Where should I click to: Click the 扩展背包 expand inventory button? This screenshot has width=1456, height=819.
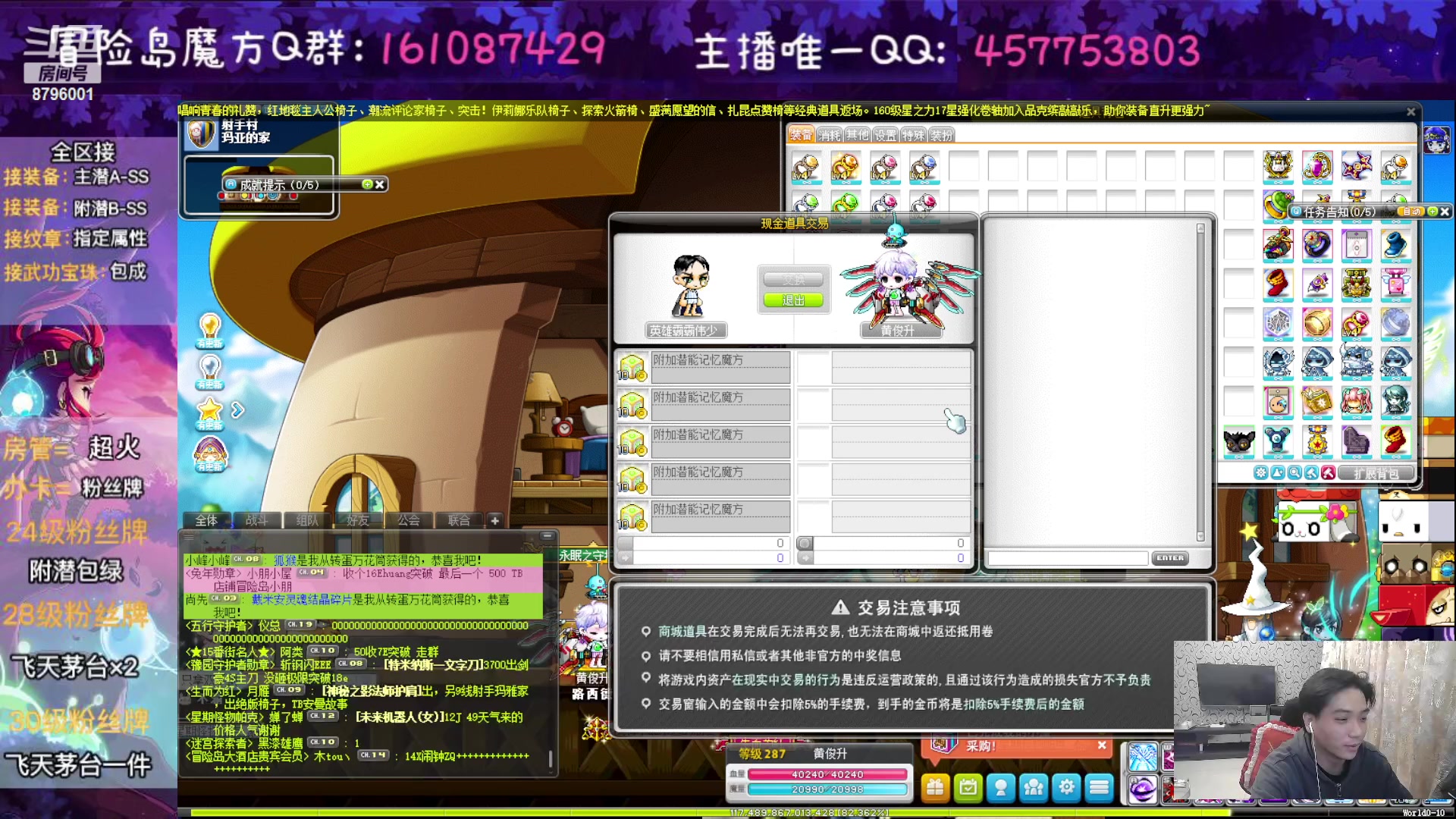click(x=1376, y=473)
